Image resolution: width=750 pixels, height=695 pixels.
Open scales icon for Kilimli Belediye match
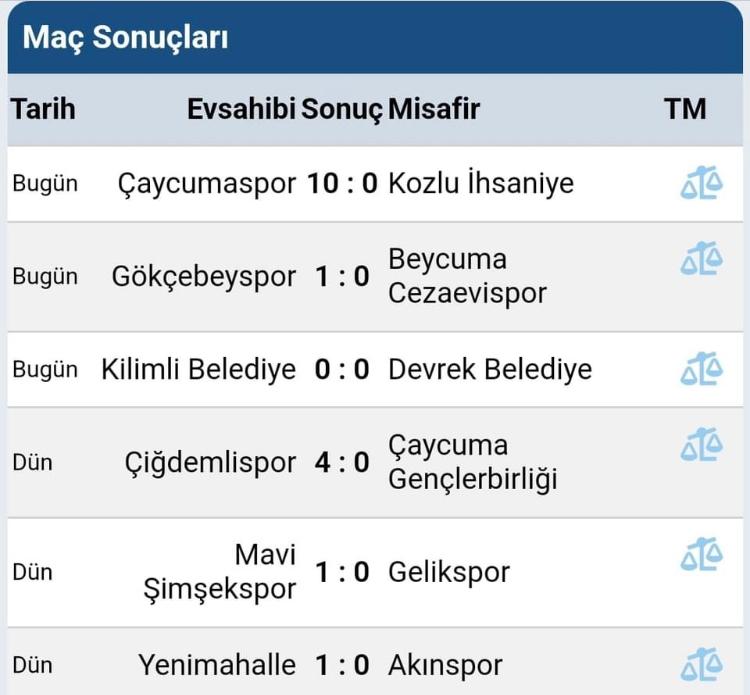[701, 369]
